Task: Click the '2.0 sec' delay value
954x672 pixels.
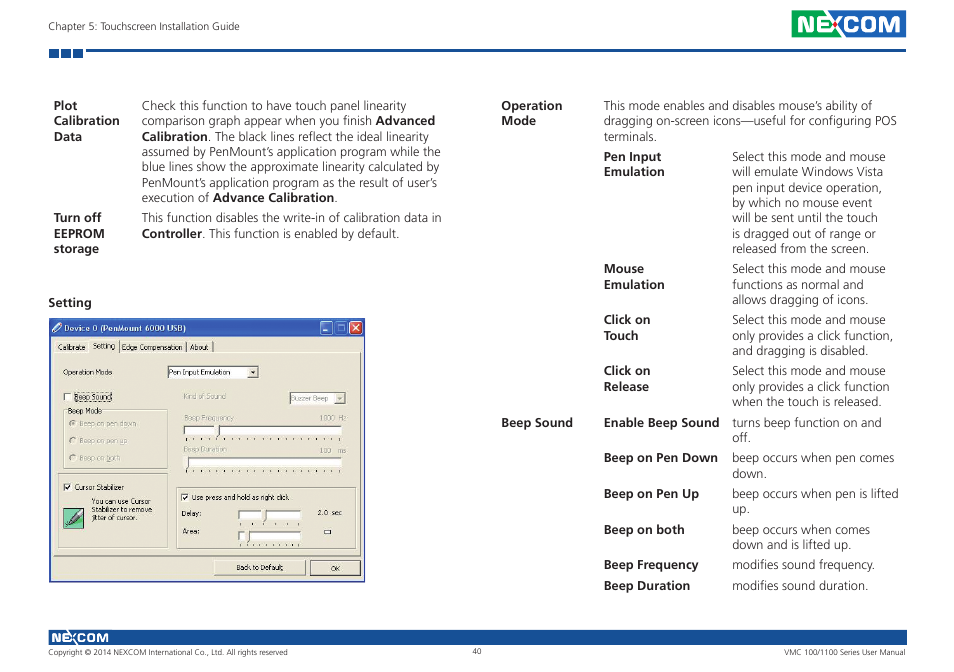Action: pyautogui.click(x=329, y=513)
